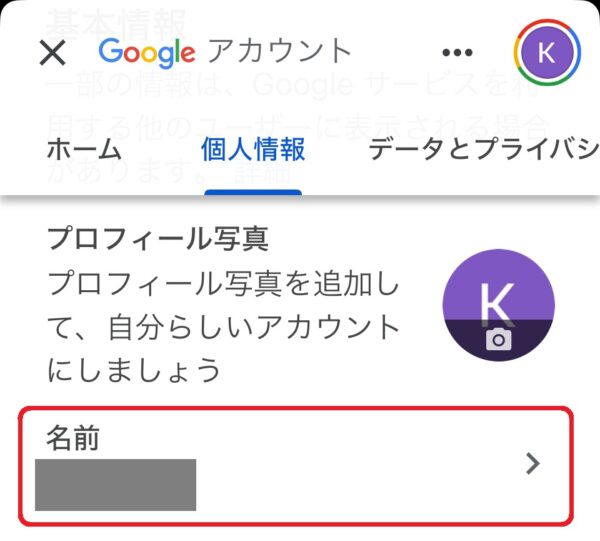Switch to データとプライバシー tab
The height and width of the screenshot is (541, 600).
(484, 149)
